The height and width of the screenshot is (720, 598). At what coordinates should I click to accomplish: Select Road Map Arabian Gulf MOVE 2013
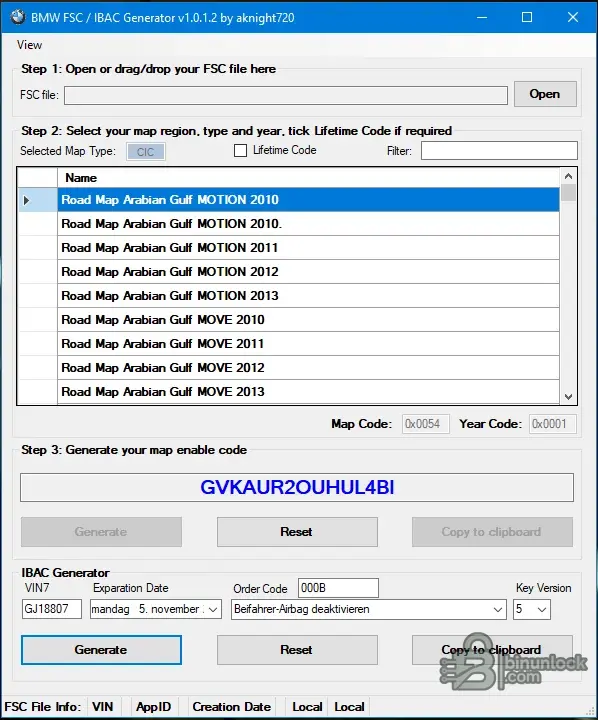pyautogui.click(x=308, y=391)
